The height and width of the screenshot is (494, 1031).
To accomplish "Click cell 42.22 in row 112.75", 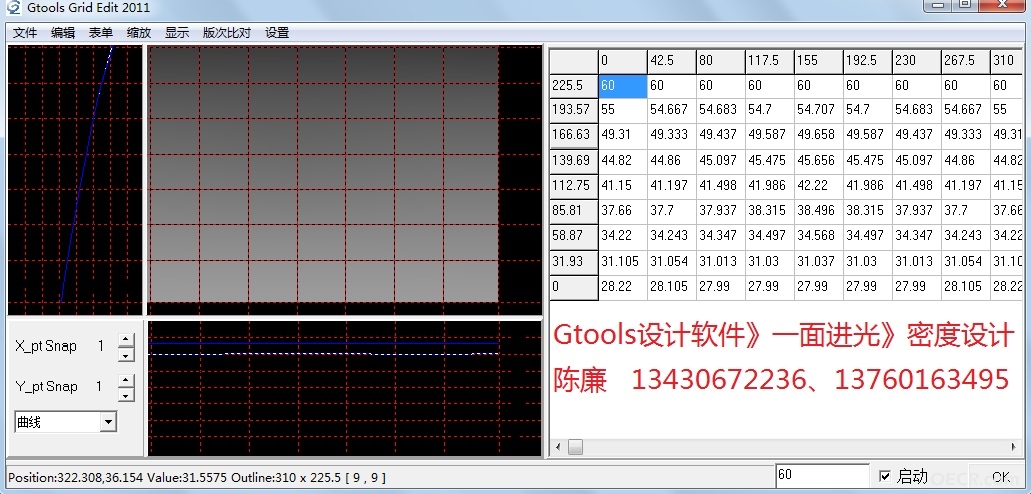I will coord(819,186).
